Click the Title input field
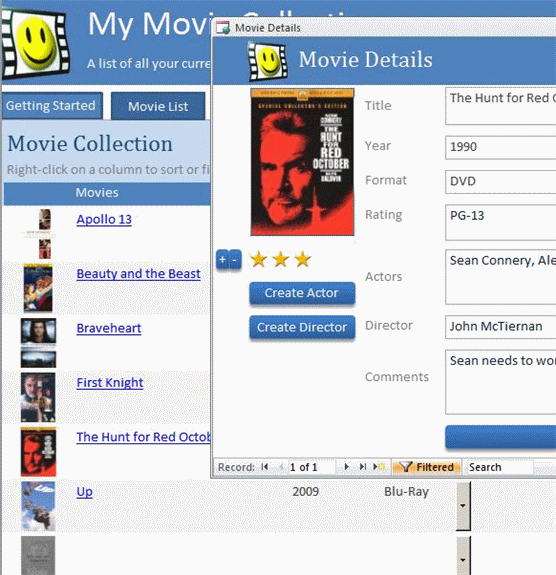 [x=501, y=106]
